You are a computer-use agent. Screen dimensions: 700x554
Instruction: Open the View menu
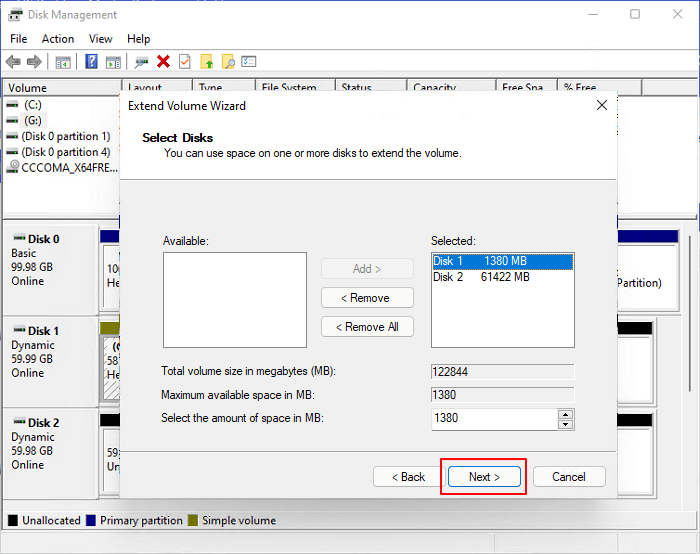point(101,39)
